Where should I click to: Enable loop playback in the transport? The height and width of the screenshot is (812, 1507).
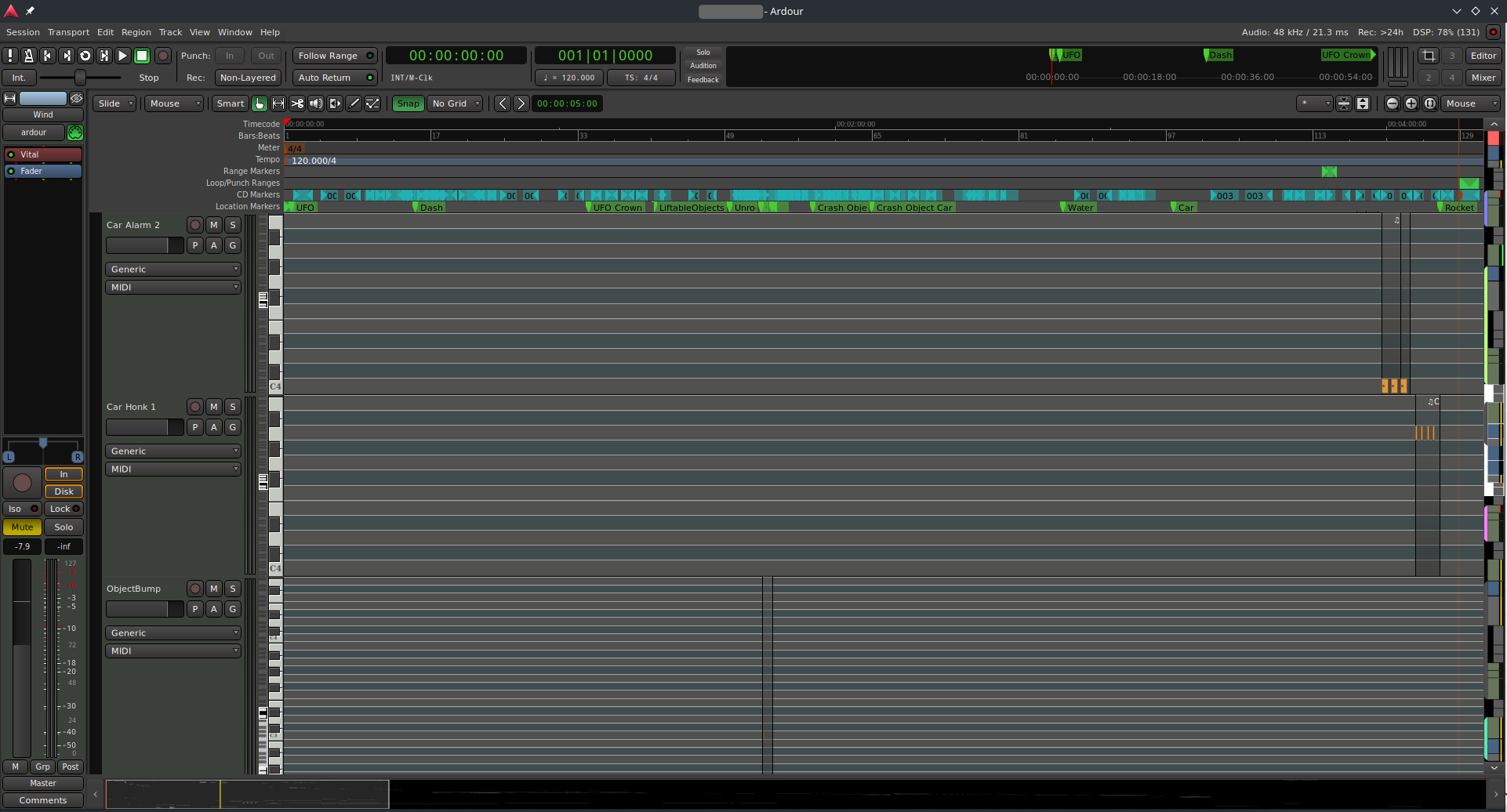tap(85, 56)
